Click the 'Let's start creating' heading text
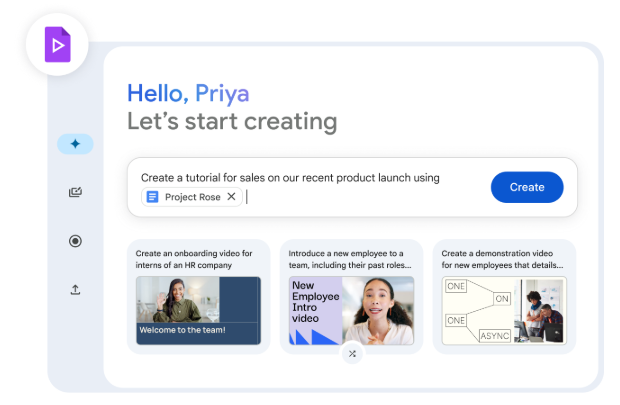This screenshot has height=405, width=620. [x=232, y=122]
